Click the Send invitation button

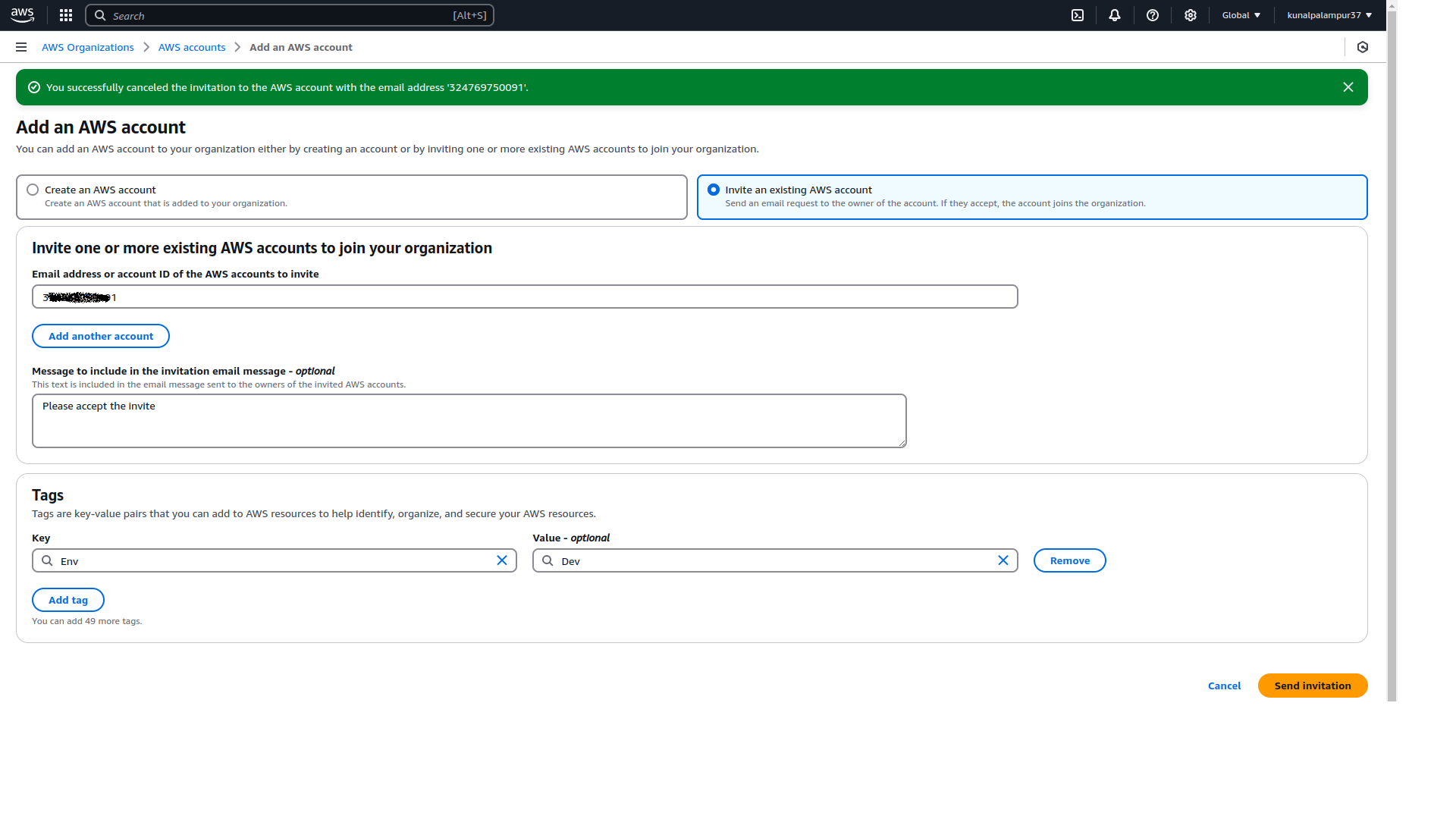[1313, 686]
